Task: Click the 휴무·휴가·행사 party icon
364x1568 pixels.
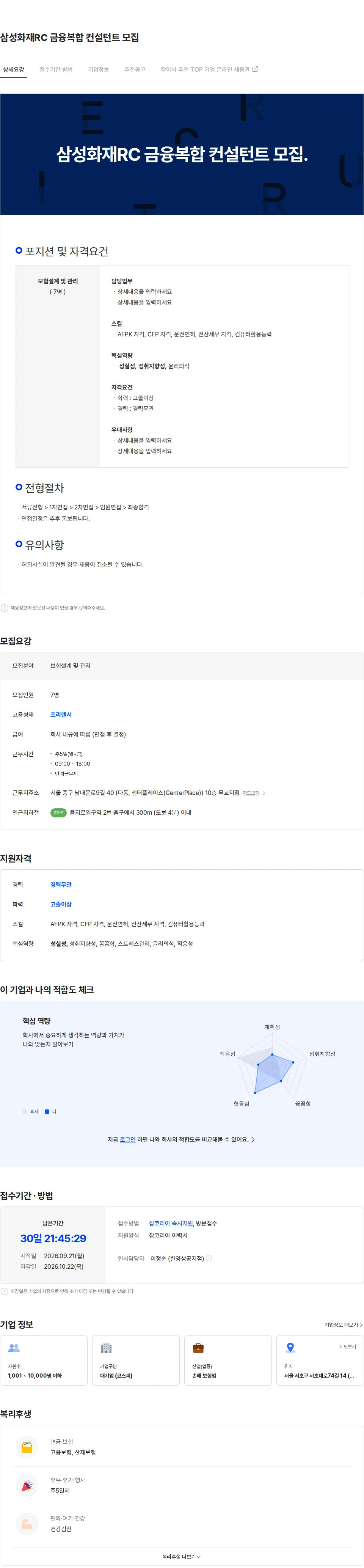Action: [26, 1485]
